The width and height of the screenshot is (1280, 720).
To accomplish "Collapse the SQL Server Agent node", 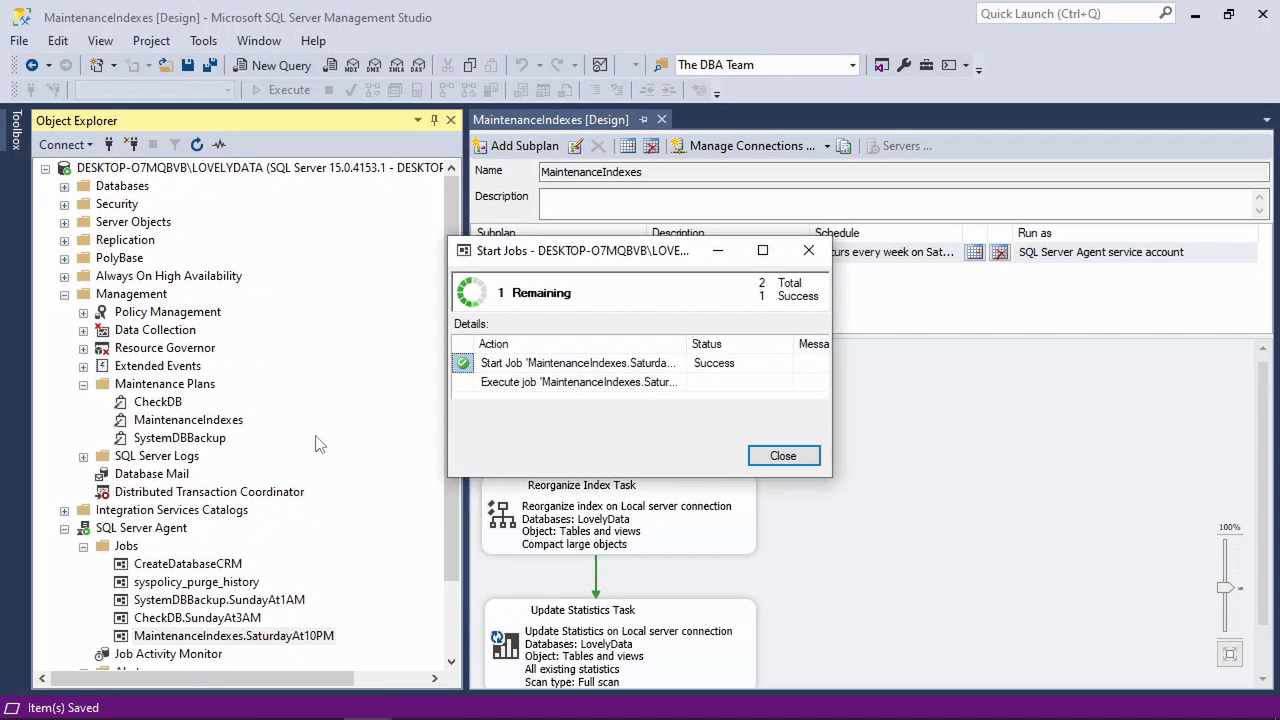I will point(65,528).
